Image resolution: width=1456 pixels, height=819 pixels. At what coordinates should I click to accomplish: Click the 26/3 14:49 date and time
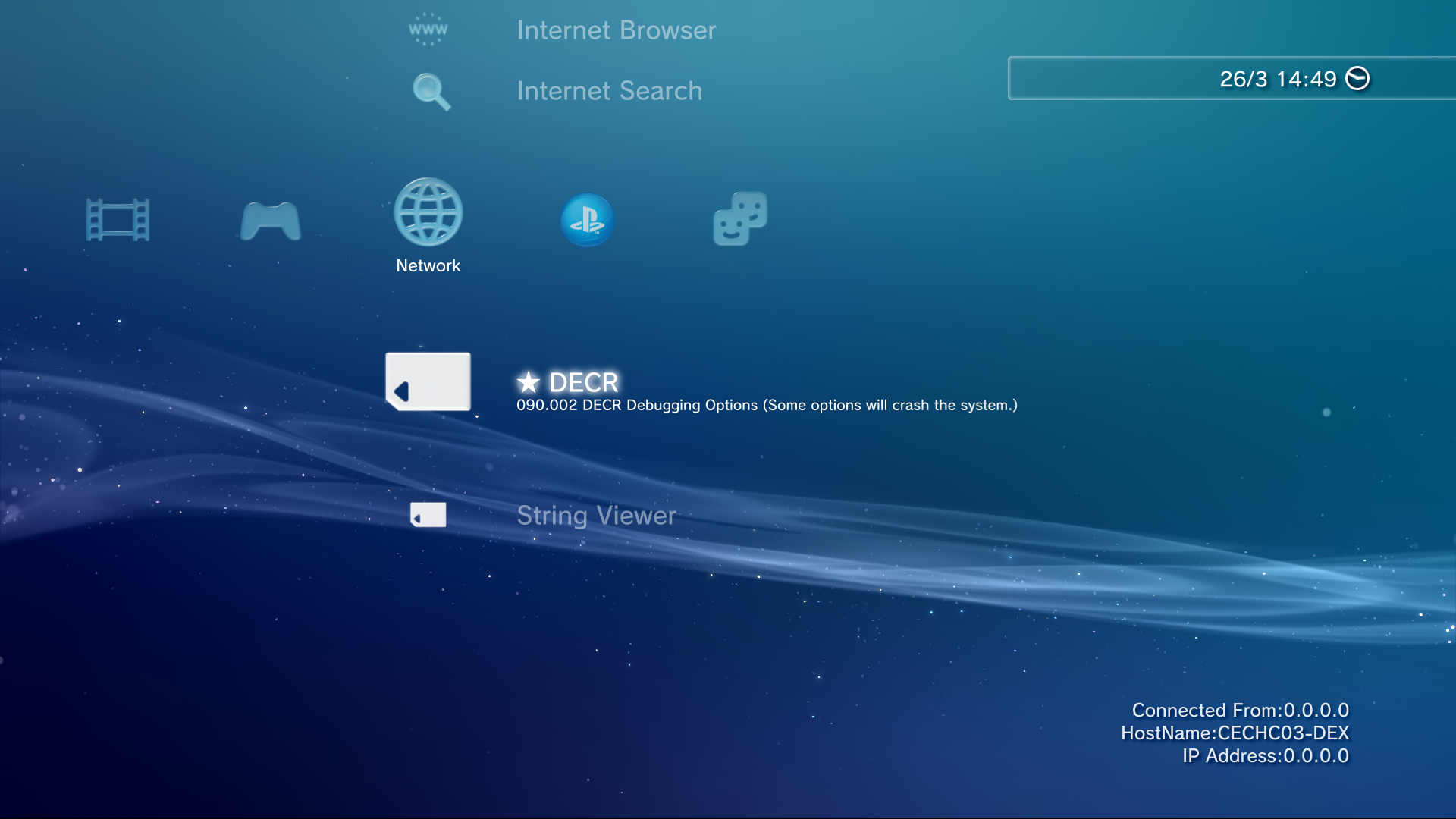pos(1278,79)
